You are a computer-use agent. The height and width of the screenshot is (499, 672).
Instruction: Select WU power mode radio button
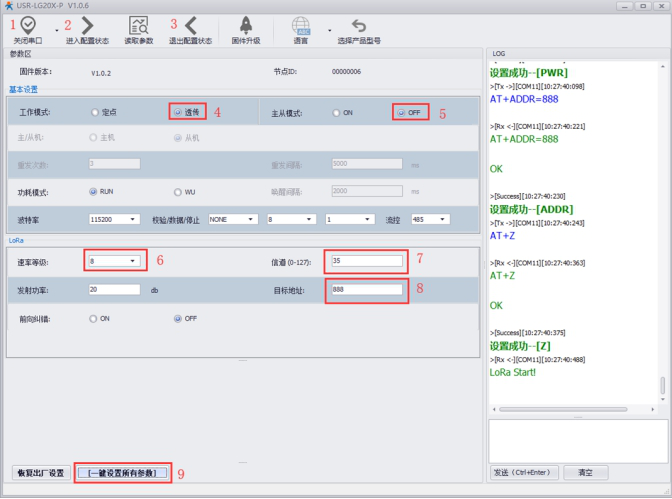click(178, 191)
